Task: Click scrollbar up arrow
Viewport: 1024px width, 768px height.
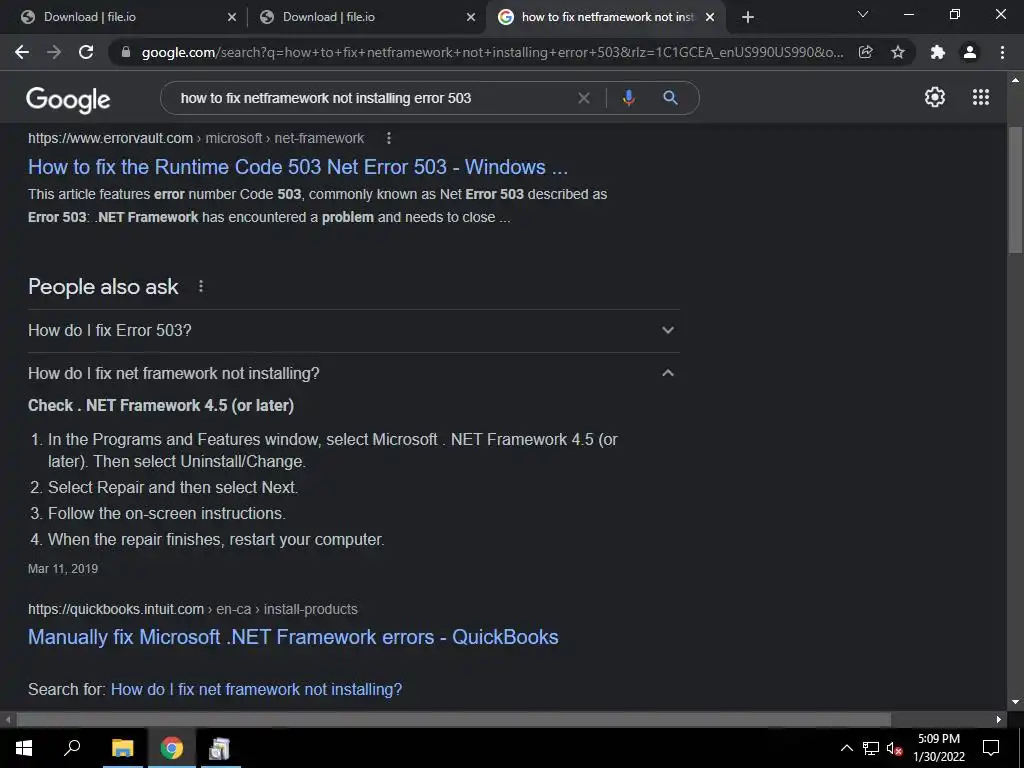Action: [x=1015, y=80]
